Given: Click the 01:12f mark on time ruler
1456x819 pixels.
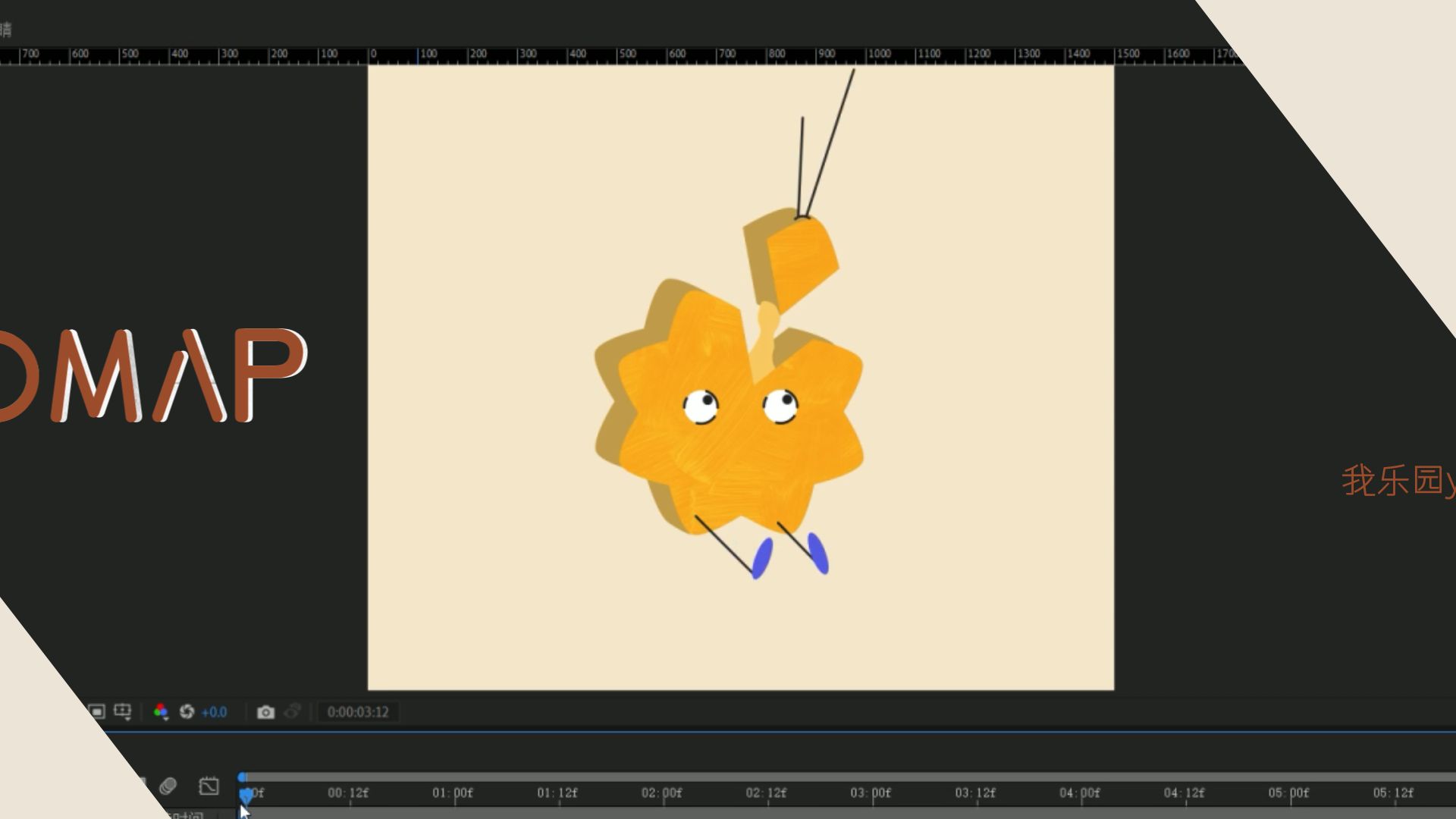Looking at the screenshot, I should [557, 792].
